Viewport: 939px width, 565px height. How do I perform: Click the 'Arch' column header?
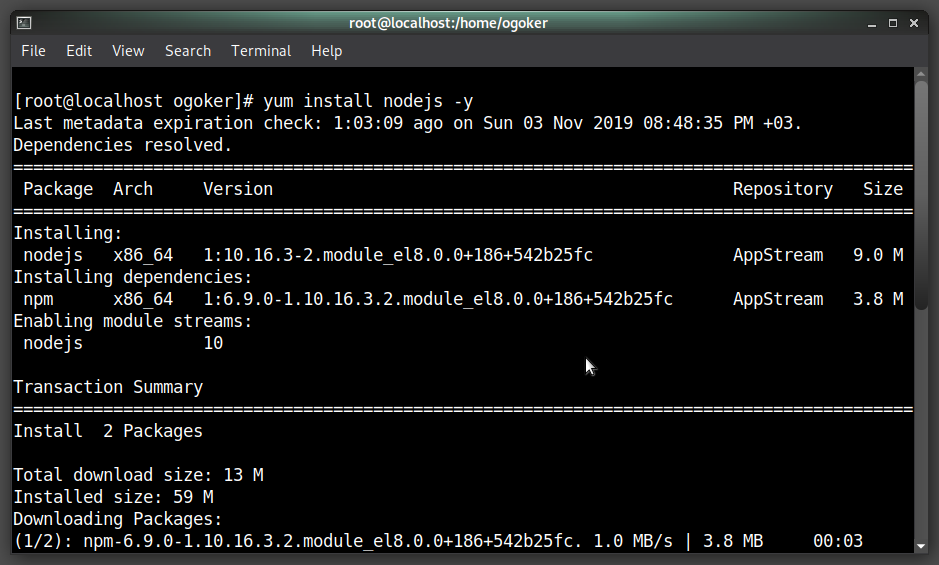[x=133, y=189]
